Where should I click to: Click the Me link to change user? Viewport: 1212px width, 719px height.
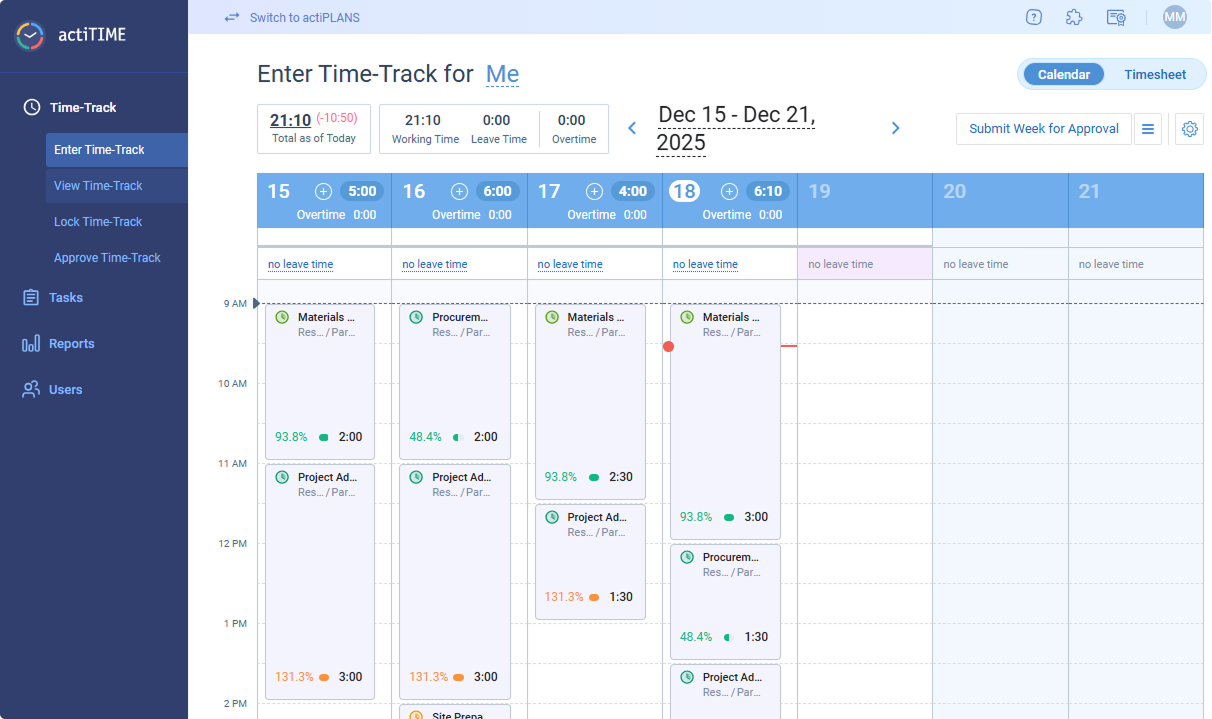click(x=502, y=74)
